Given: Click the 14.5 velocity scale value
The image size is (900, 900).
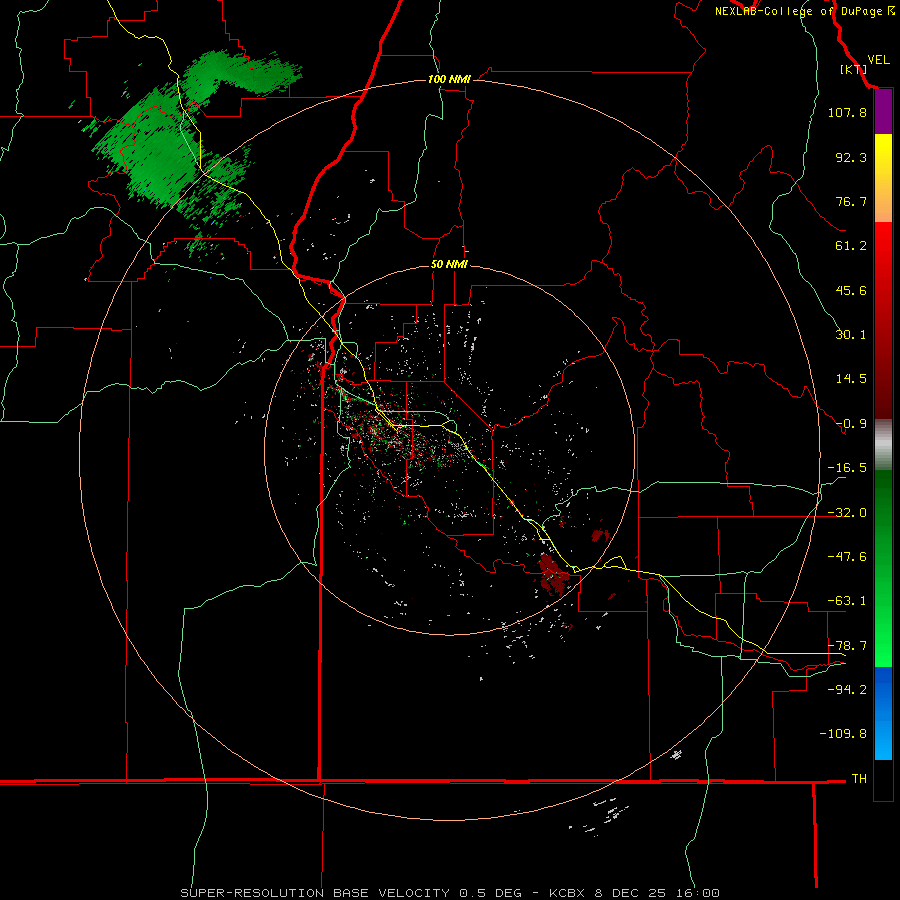Looking at the screenshot, I should pos(851,378).
